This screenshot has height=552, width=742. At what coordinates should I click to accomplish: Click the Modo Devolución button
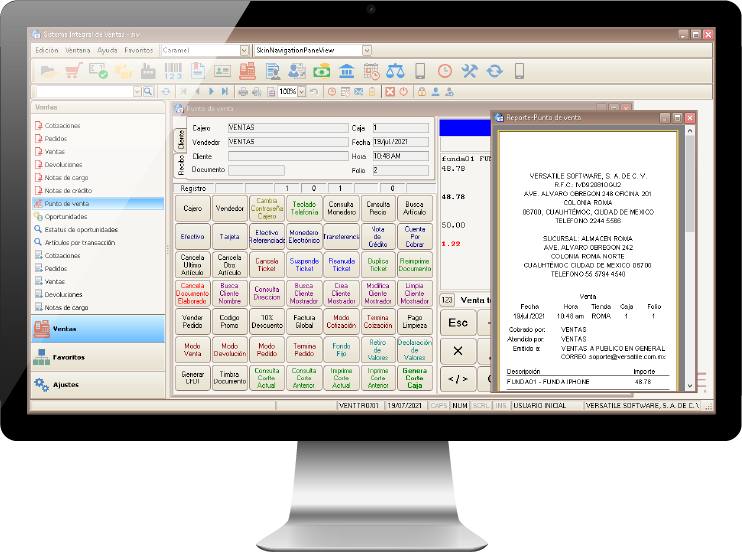point(230,350)
